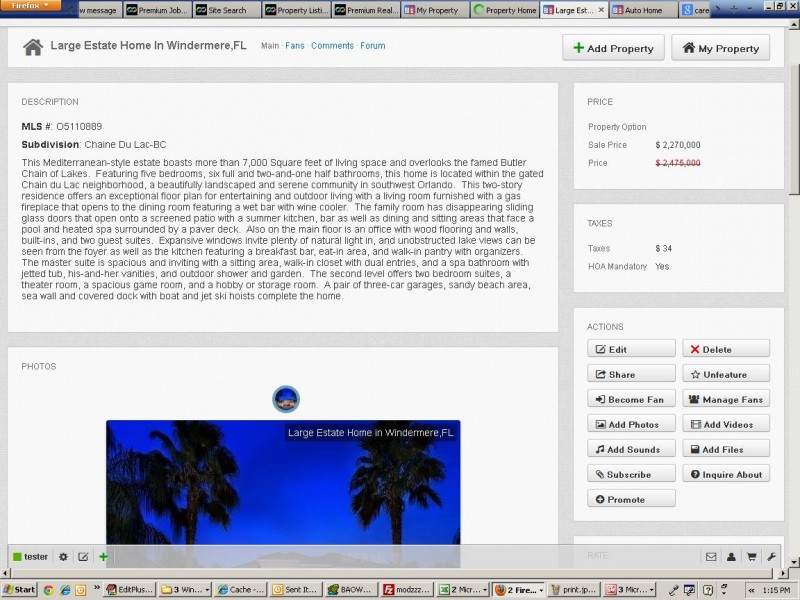Screen dimensions: 800x600
Task: Click the Become Fan button
Action: point(631,399)
